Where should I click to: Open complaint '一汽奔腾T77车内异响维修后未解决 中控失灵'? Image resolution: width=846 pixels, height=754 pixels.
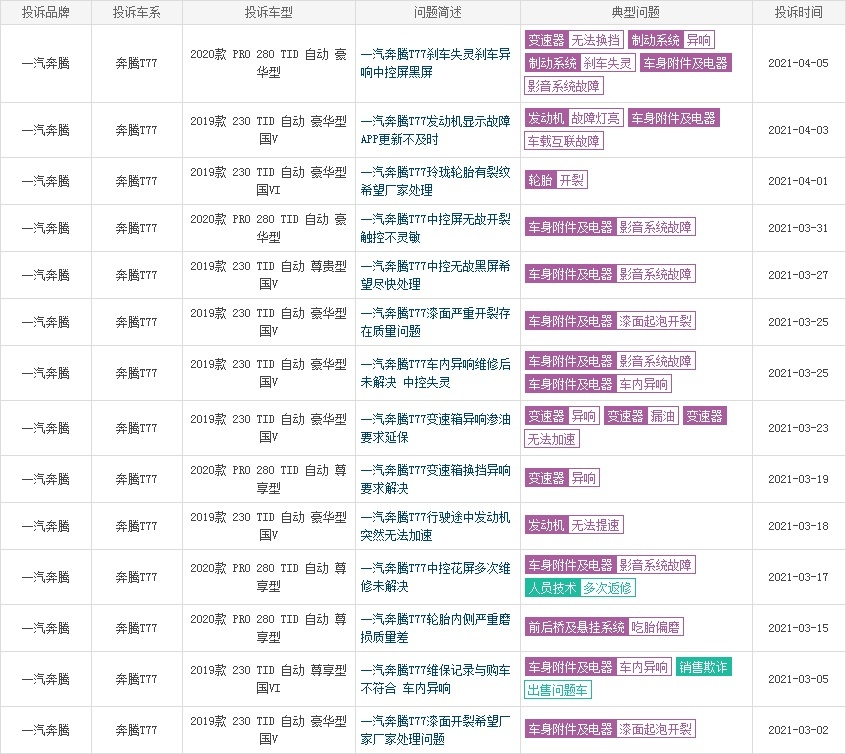click(435, 373)
